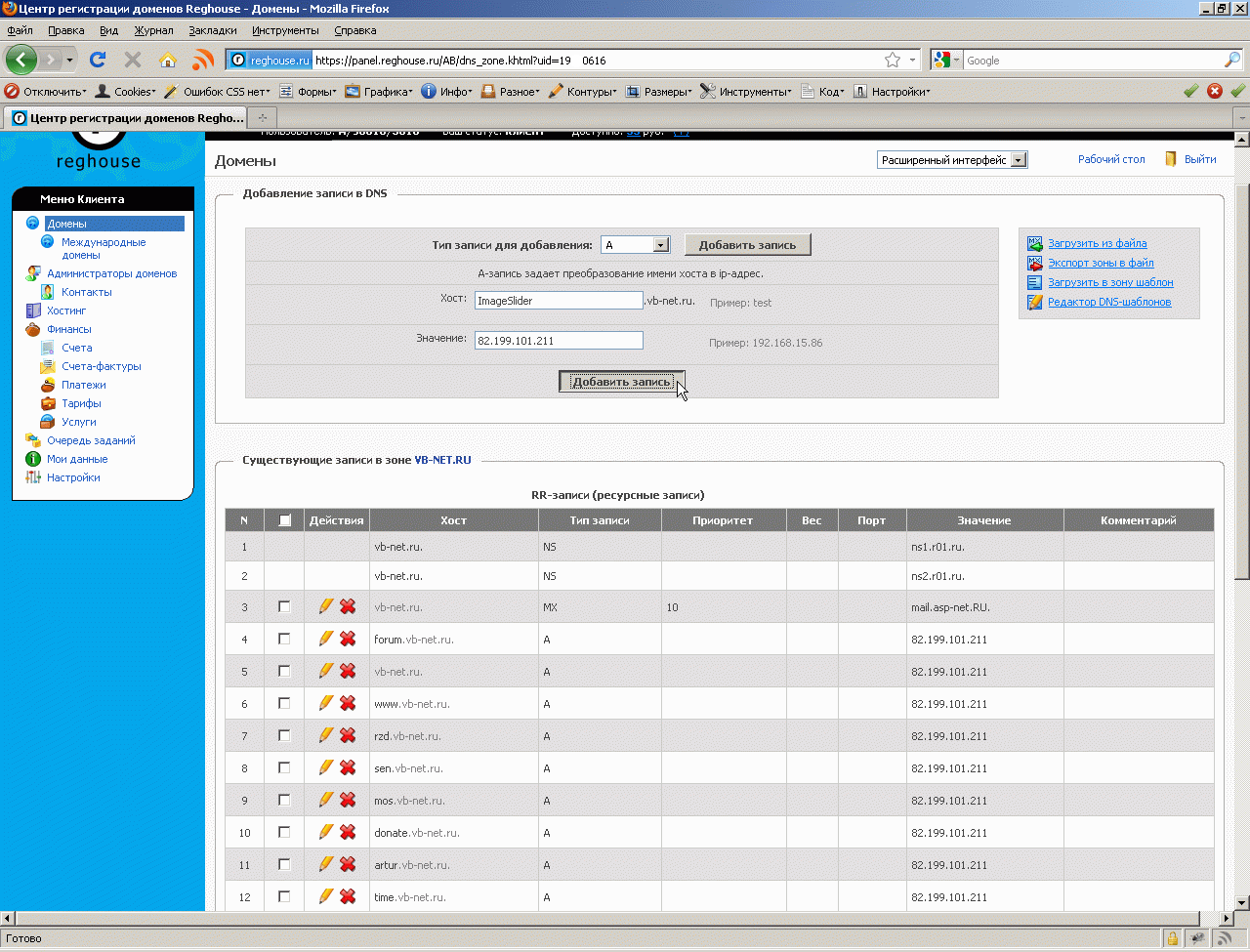Screen dimensions: 1250x952
Task: Open the Файл menu
Action: point(20,30)
